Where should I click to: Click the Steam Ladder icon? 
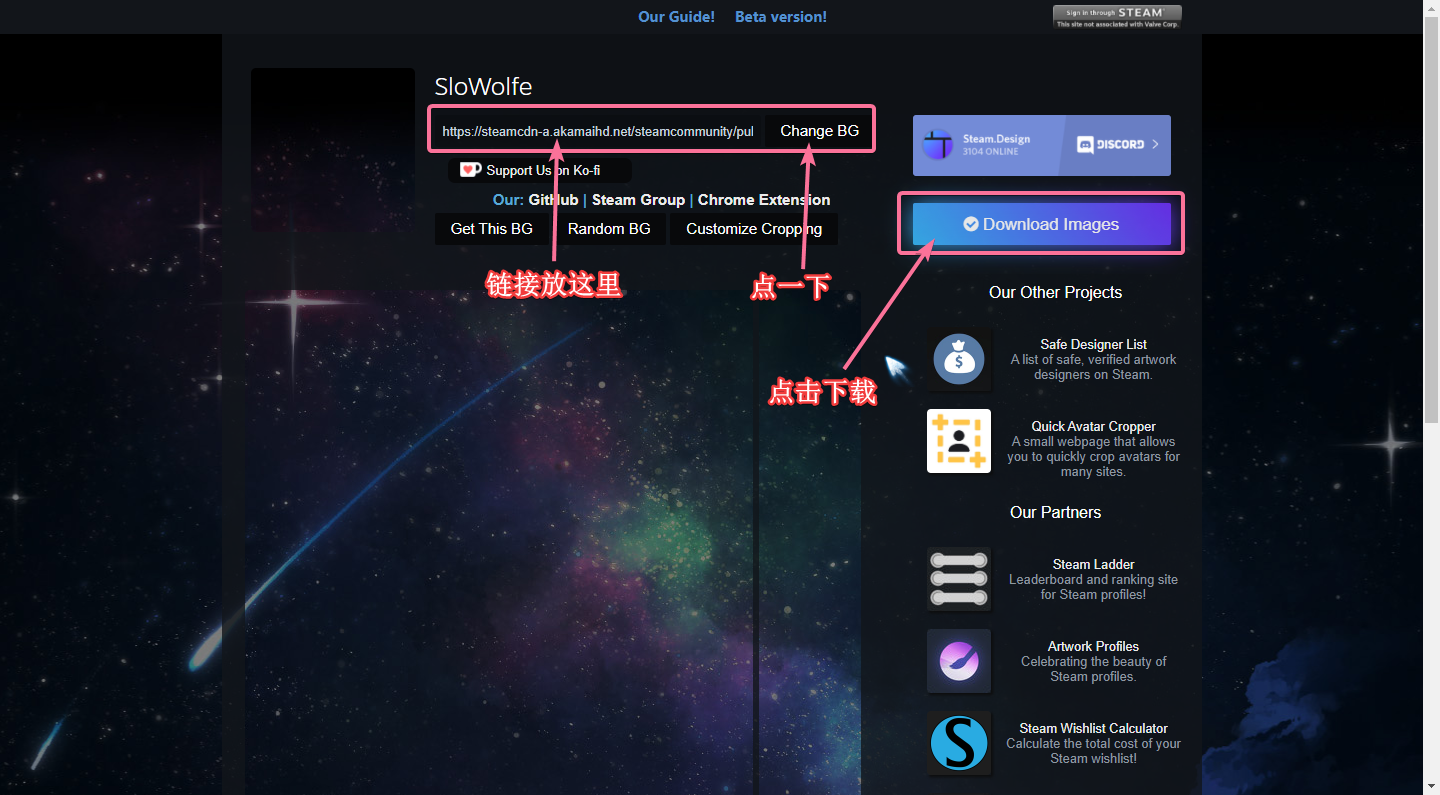pos(958,579)
